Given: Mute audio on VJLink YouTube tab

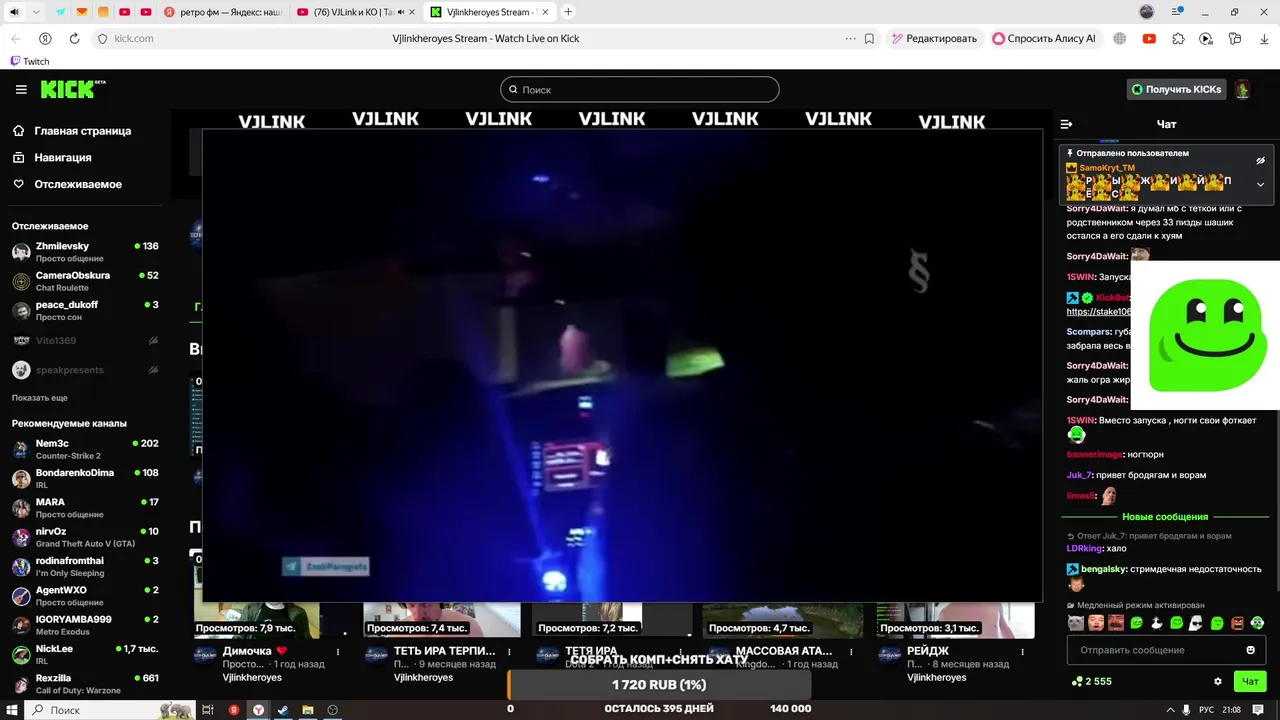Looking at the screenshot, I should 401,12.
